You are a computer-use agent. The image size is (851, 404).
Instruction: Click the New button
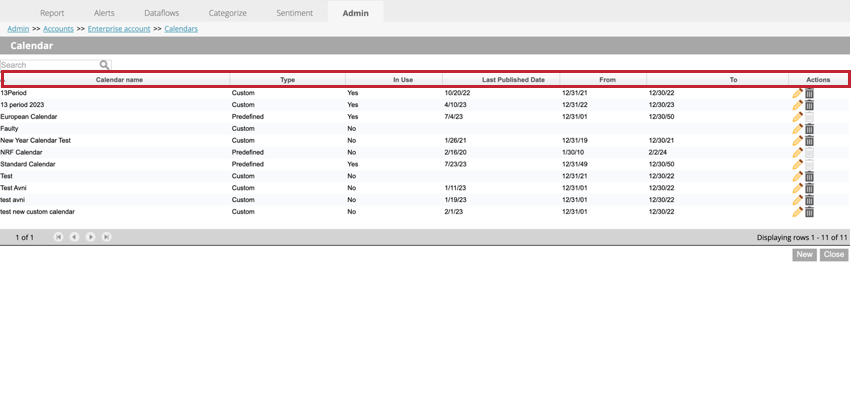coord(804,255)
